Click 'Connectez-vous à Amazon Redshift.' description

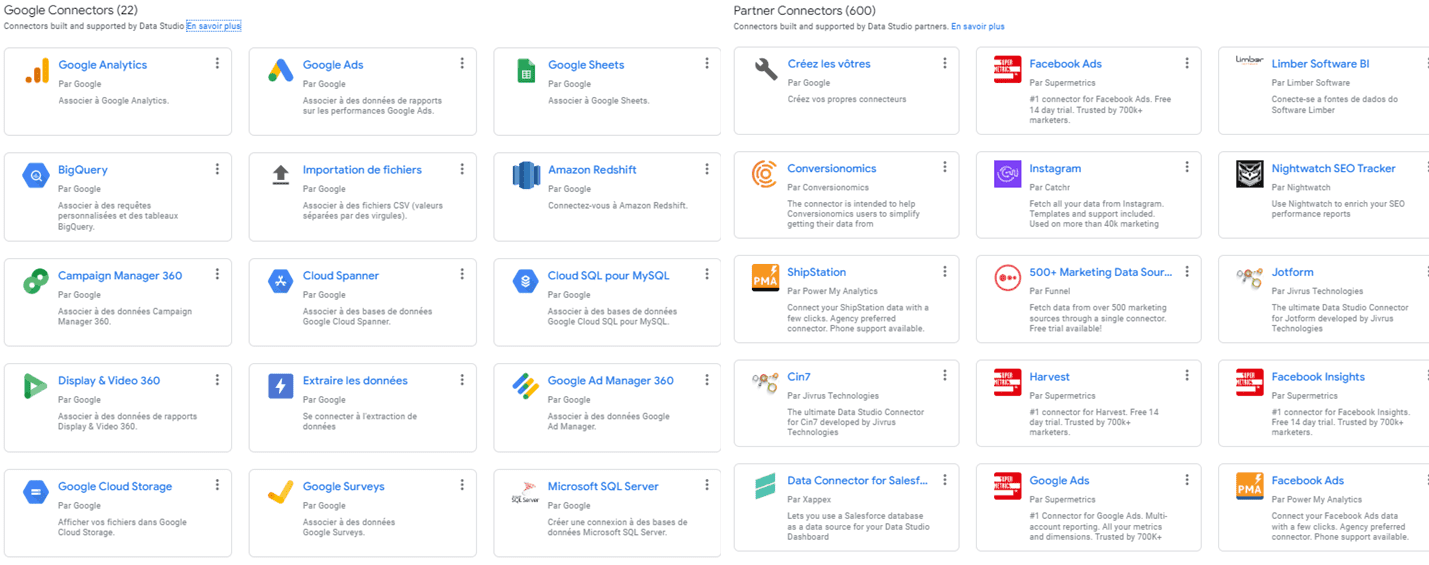pyautogui.click(x=617, y=206)
